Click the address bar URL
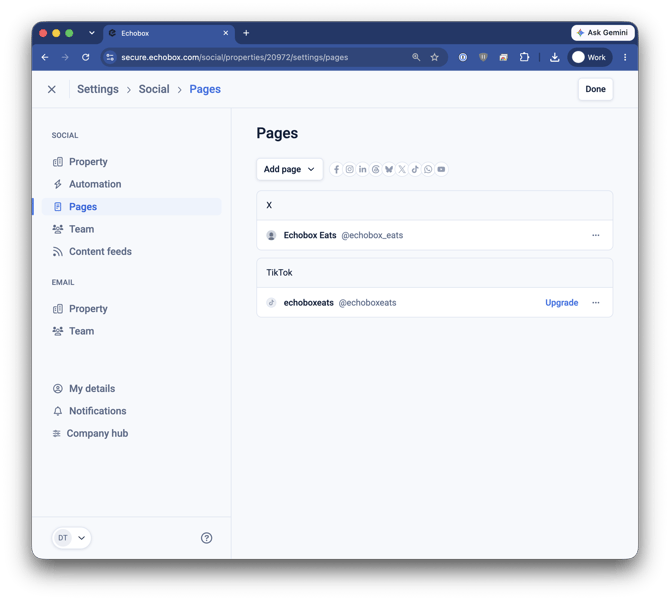 click(235, 57)
